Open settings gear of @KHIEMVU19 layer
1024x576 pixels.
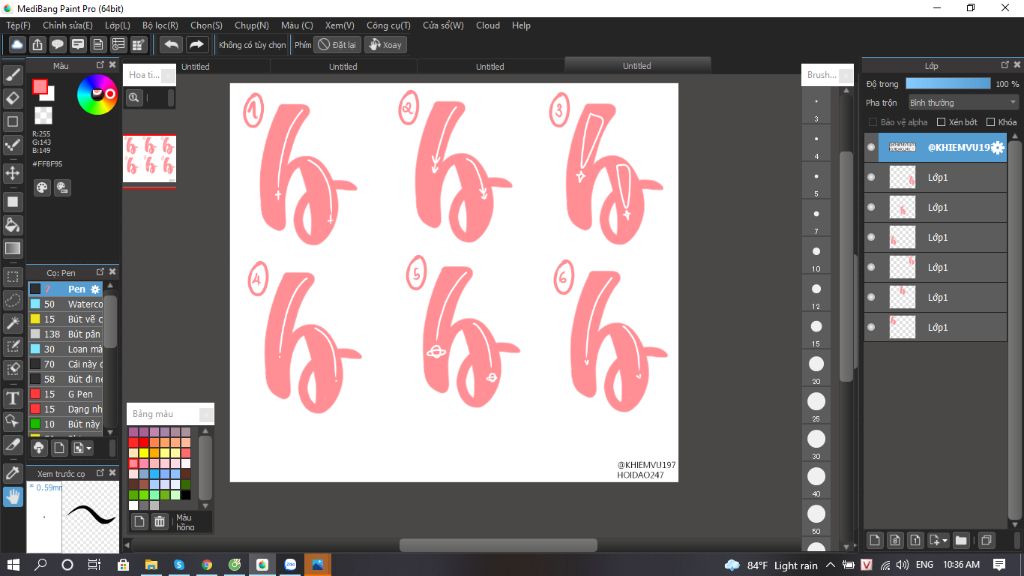click(997, 148)
